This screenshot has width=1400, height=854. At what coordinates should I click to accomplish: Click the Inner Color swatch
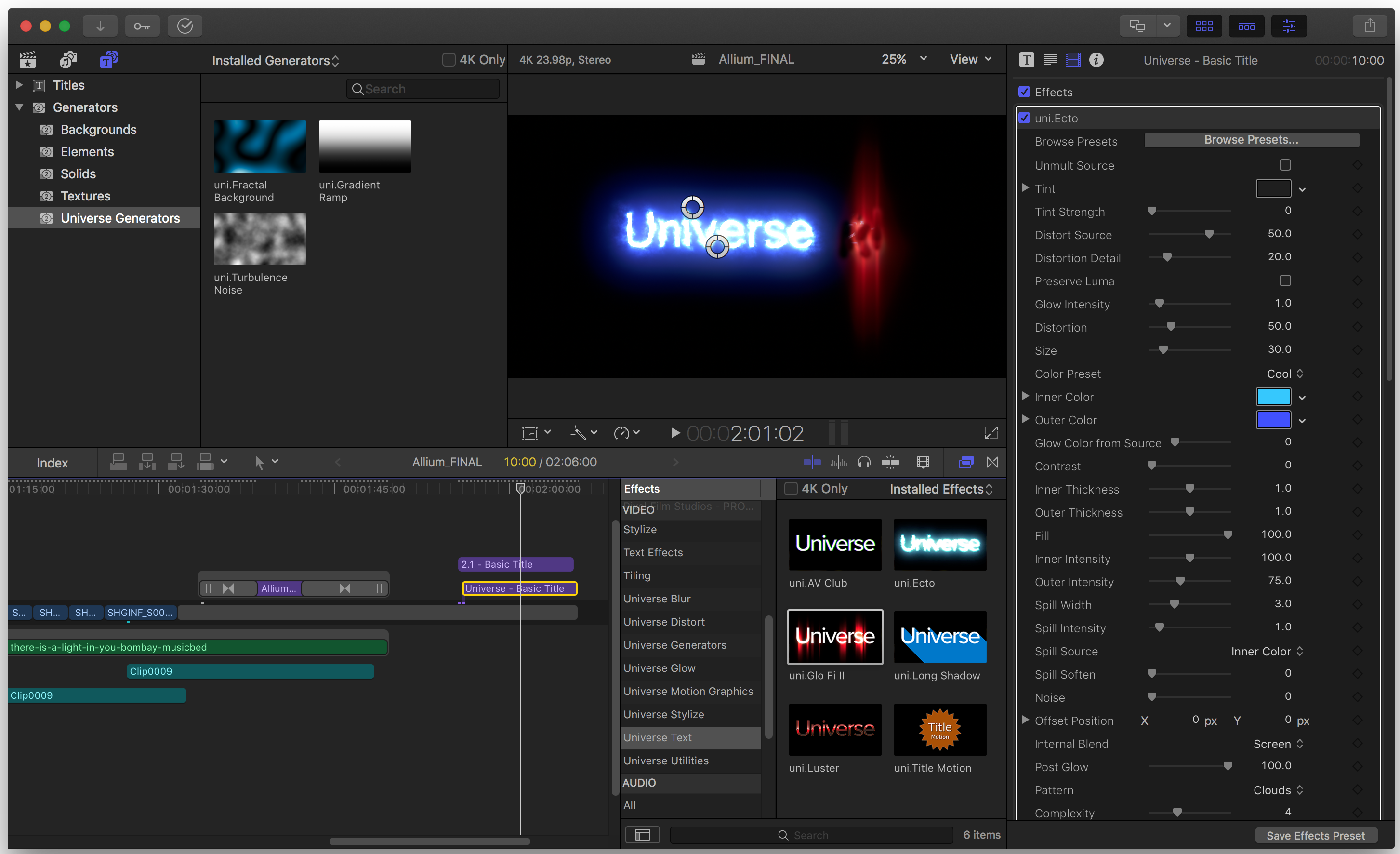(x=1273, y=396)
